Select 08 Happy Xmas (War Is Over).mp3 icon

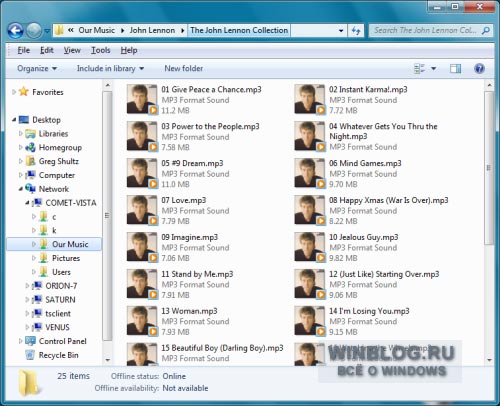(309, 210)
